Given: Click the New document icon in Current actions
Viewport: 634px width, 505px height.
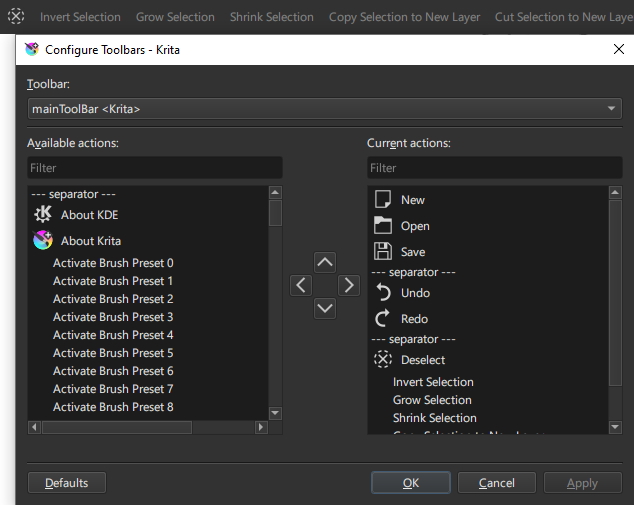Looking at the screenshot, I should pos(382,200).
